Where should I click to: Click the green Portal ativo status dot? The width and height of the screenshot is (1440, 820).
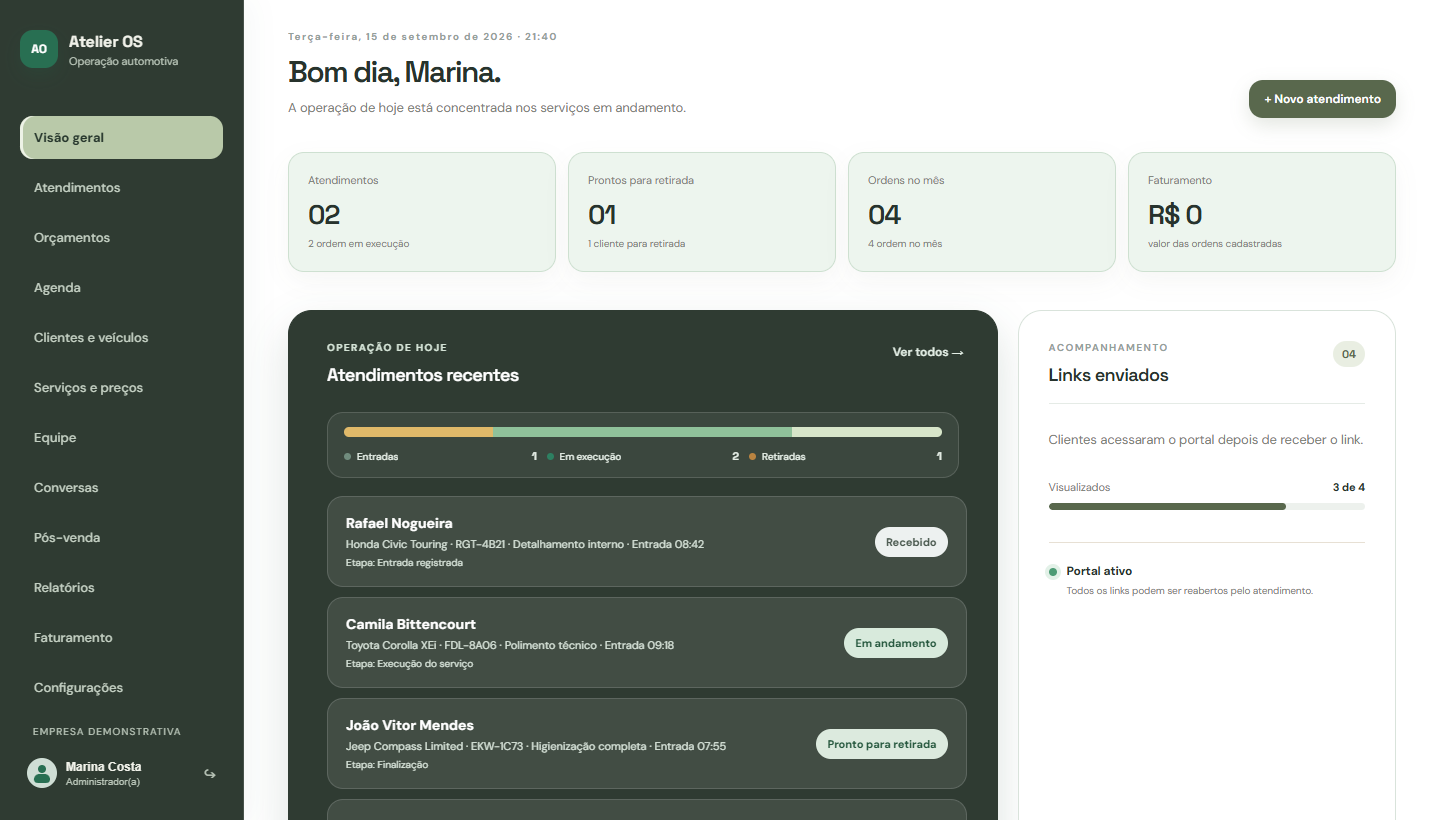click(1053, 572)
